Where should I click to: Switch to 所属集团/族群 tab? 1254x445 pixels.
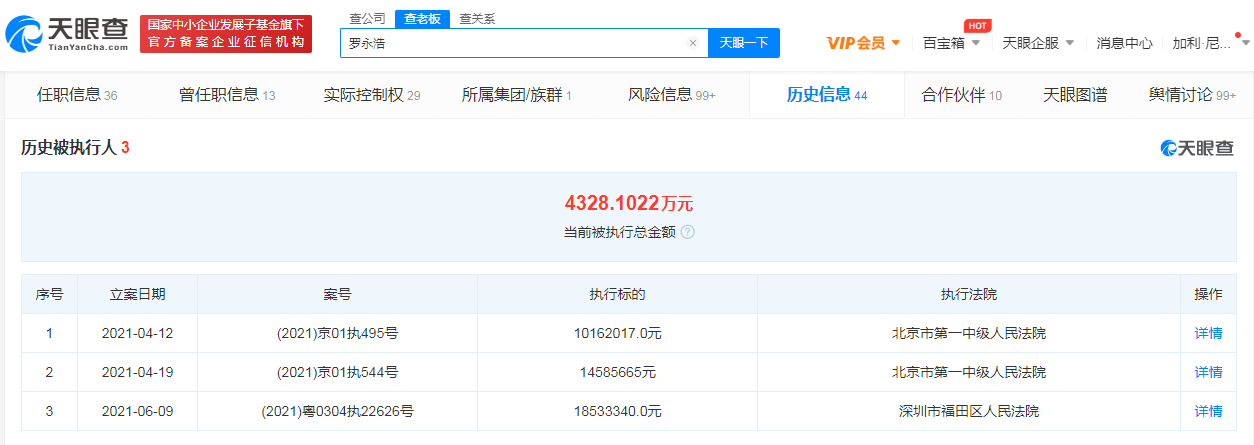click(517, 95)
